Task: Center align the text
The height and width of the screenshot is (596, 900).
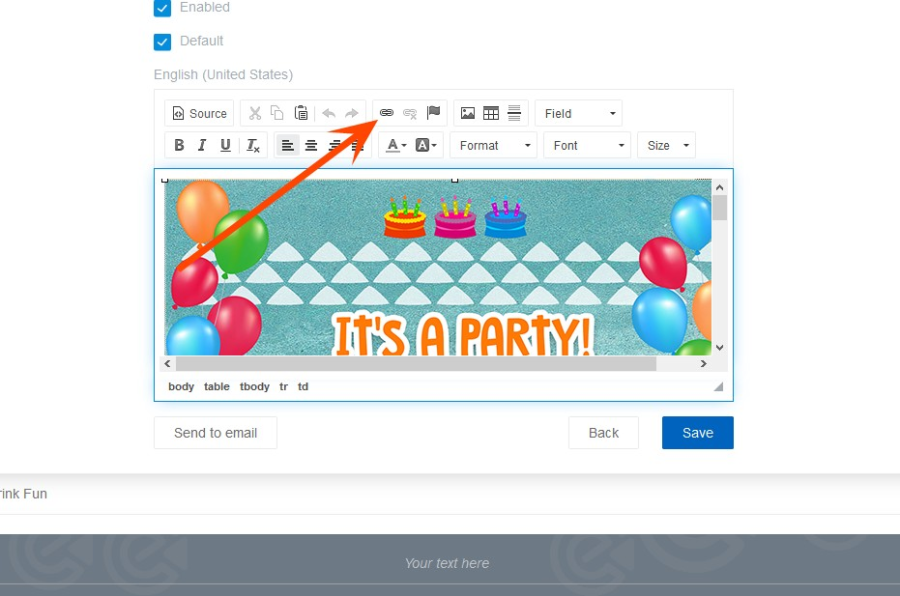Action: coord(311,145)
